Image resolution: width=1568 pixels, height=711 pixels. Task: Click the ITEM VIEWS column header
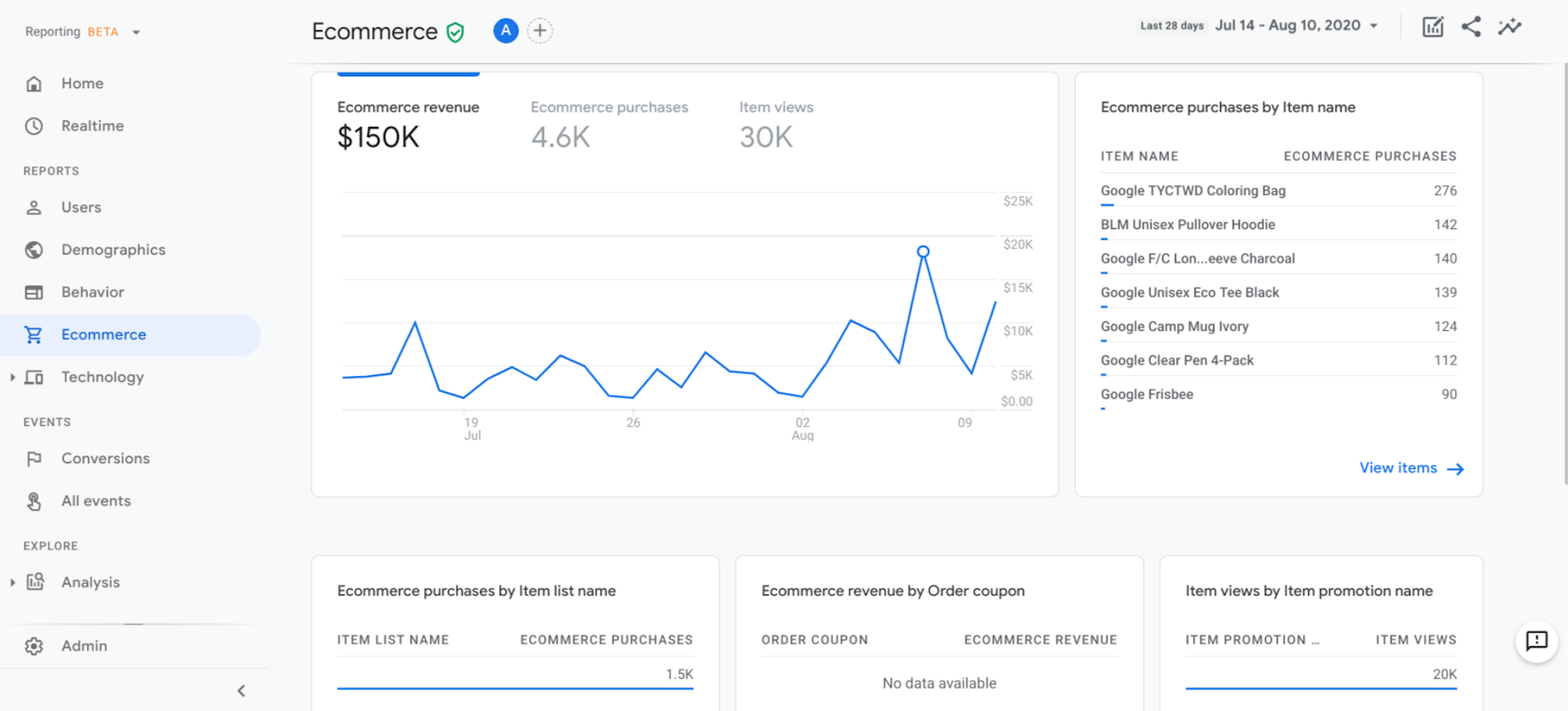tap(1416, 640)
